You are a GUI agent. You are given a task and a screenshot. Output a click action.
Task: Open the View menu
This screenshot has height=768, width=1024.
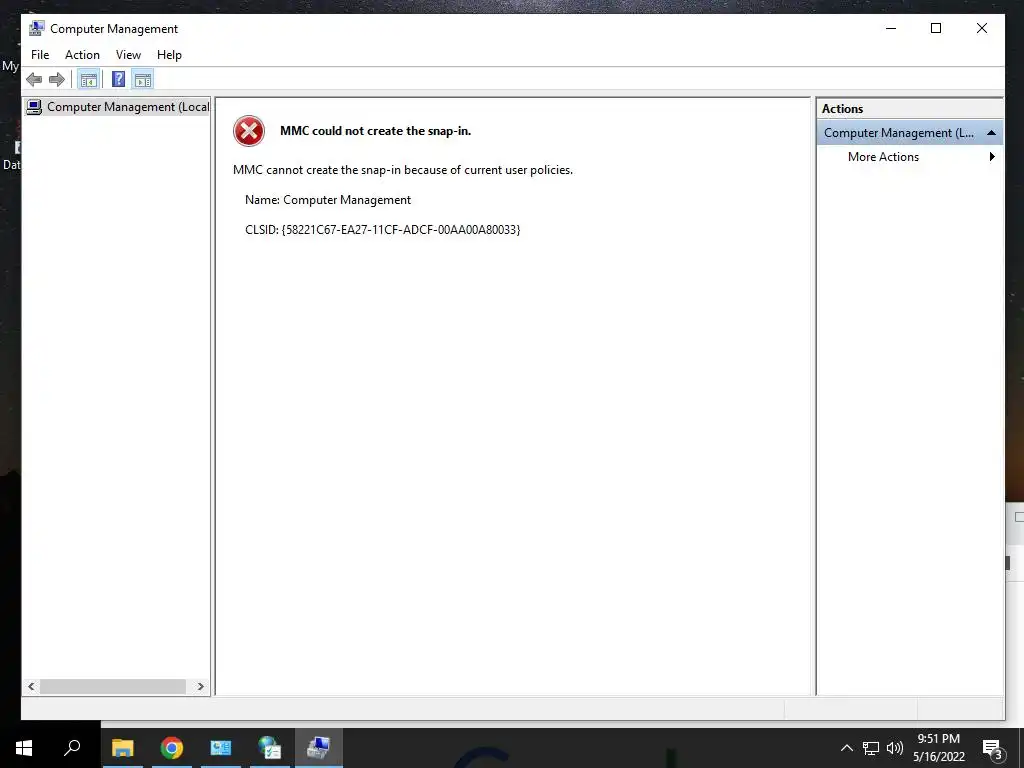(x=128, y=55)
